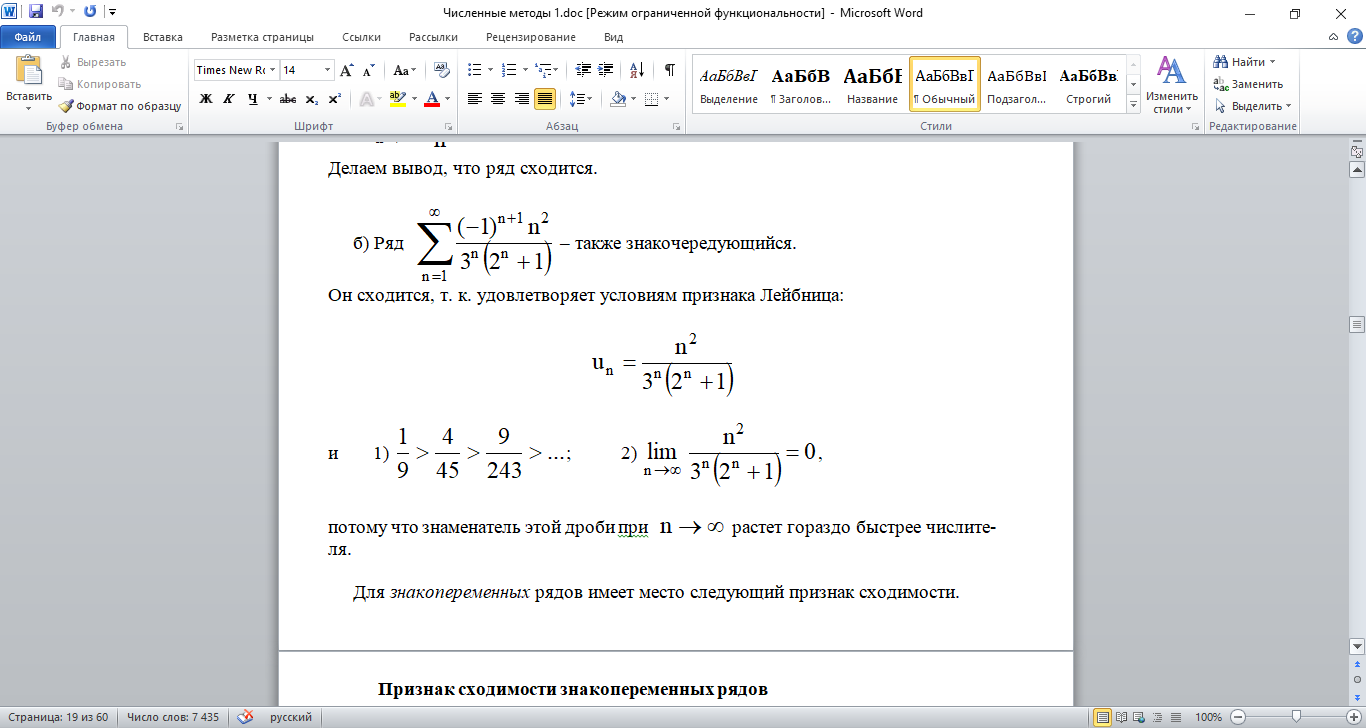Open the font name dropdown Times New Roman

[272, 70]
